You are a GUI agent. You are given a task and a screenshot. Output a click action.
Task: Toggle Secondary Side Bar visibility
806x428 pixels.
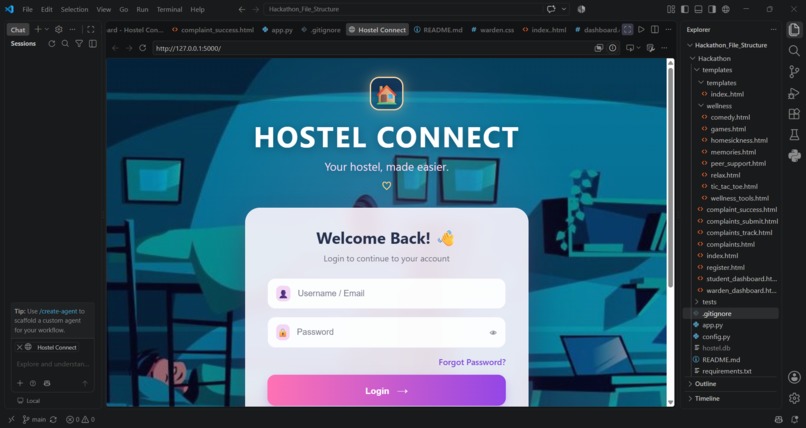712,9
